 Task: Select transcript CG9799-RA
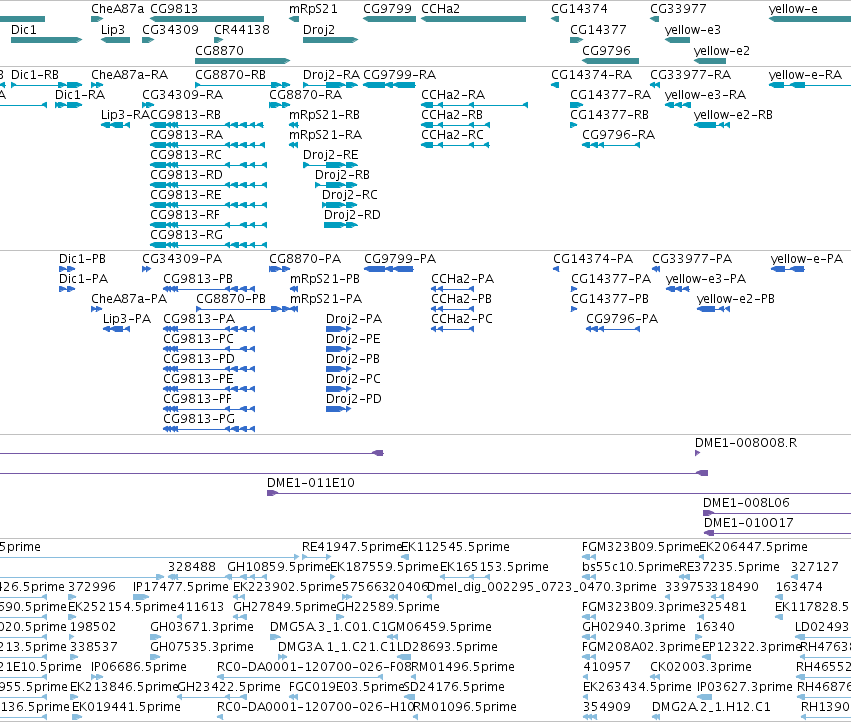click(x=399, y=74)
